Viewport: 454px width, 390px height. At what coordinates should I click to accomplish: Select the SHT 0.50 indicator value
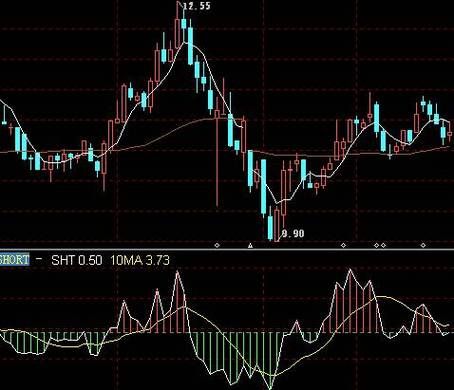click(x=77, y=260)
